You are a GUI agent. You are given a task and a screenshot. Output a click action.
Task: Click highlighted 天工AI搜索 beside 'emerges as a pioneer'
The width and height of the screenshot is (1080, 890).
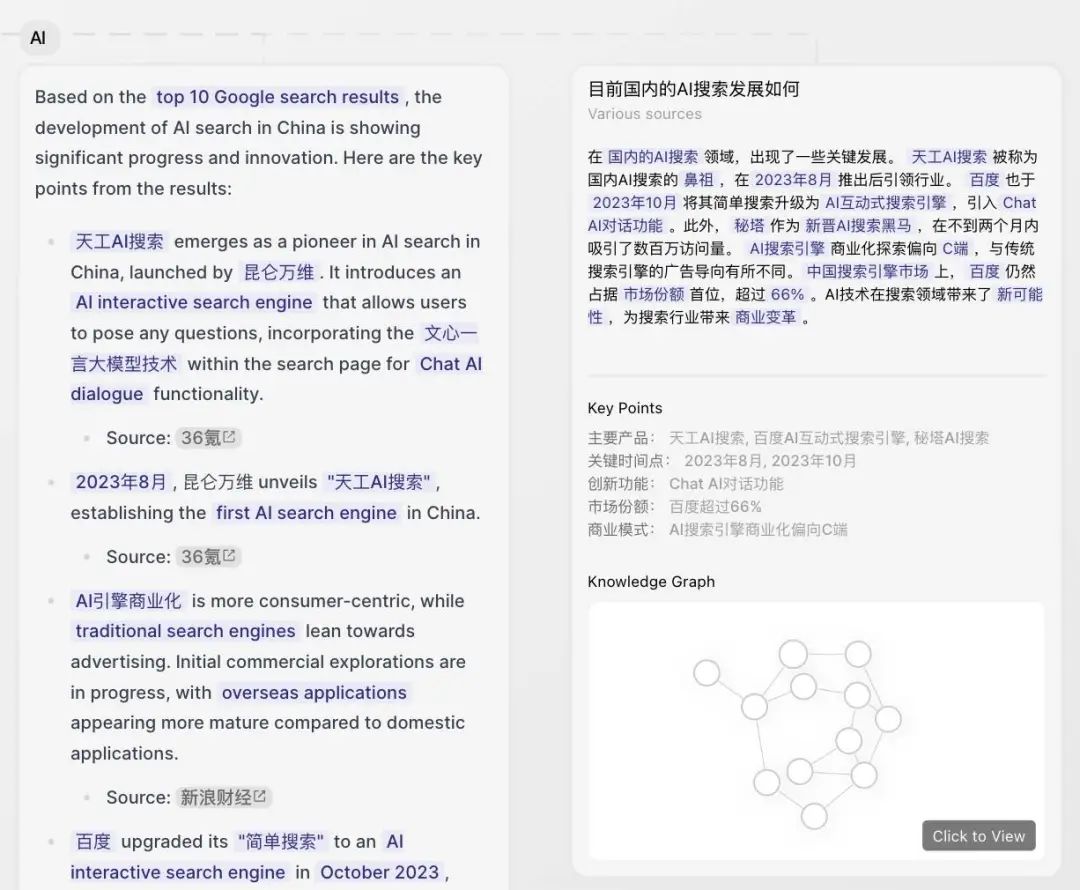pyautogui.click(x=120, y=242)
